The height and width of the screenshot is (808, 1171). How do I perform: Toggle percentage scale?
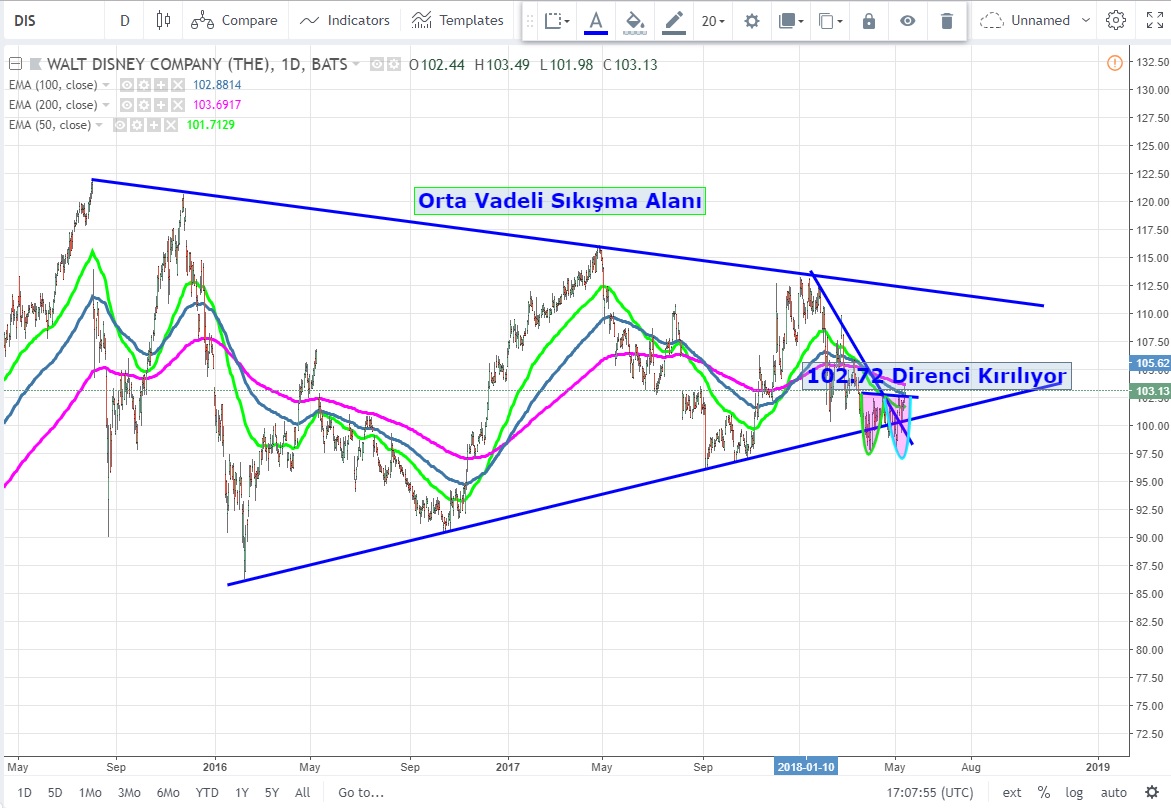(1044, 793)
